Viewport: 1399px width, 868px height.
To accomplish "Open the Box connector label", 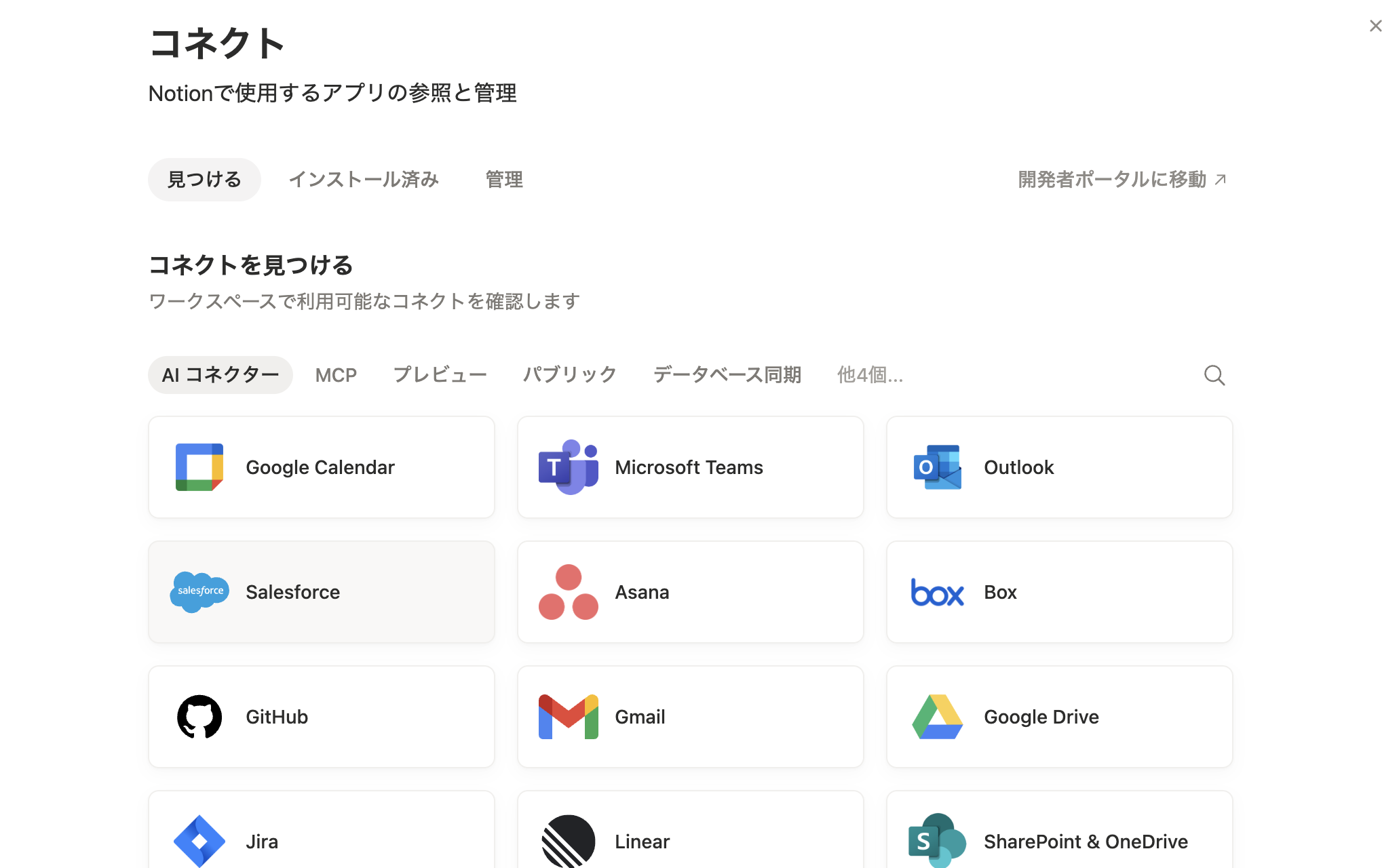I will pyautogui.click(x=1001, y=592).
